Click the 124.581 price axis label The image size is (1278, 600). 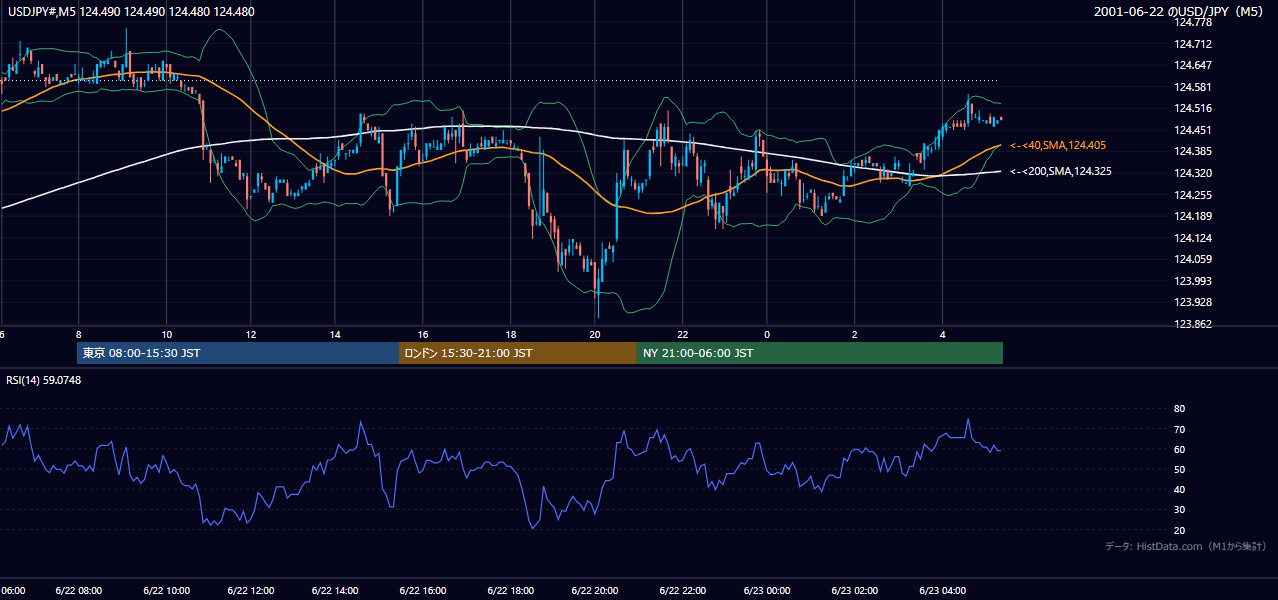pyautogui.click(x=1195, y=87)
